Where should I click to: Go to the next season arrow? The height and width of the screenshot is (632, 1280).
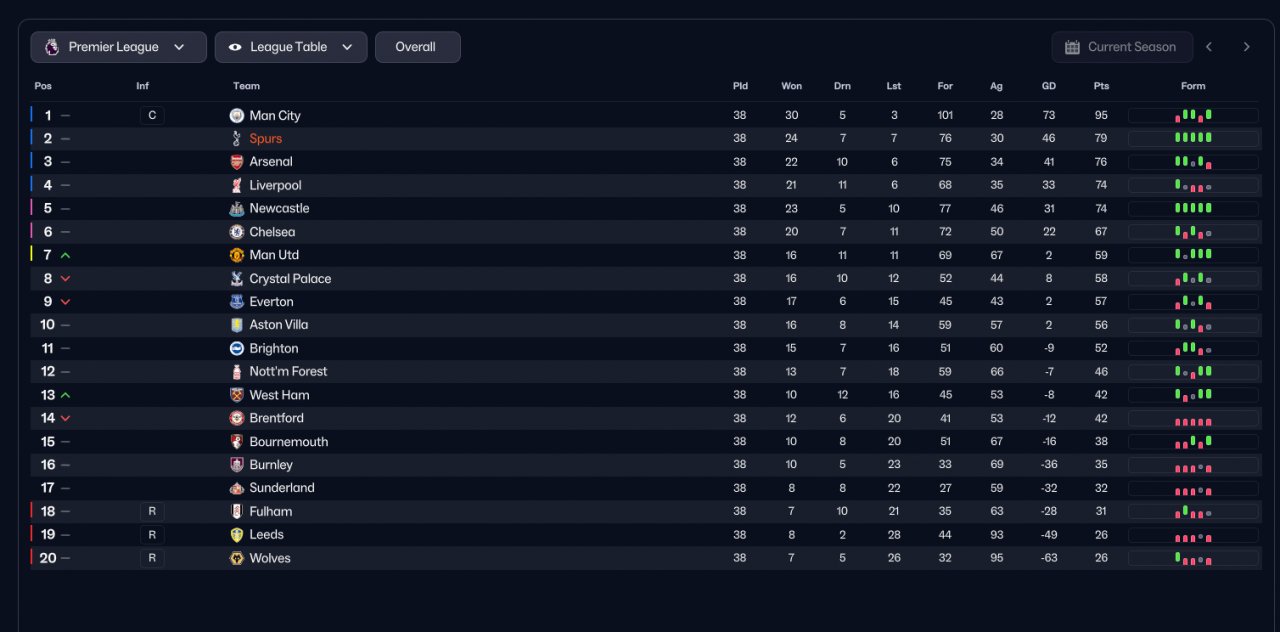[x=1246, y=47]
